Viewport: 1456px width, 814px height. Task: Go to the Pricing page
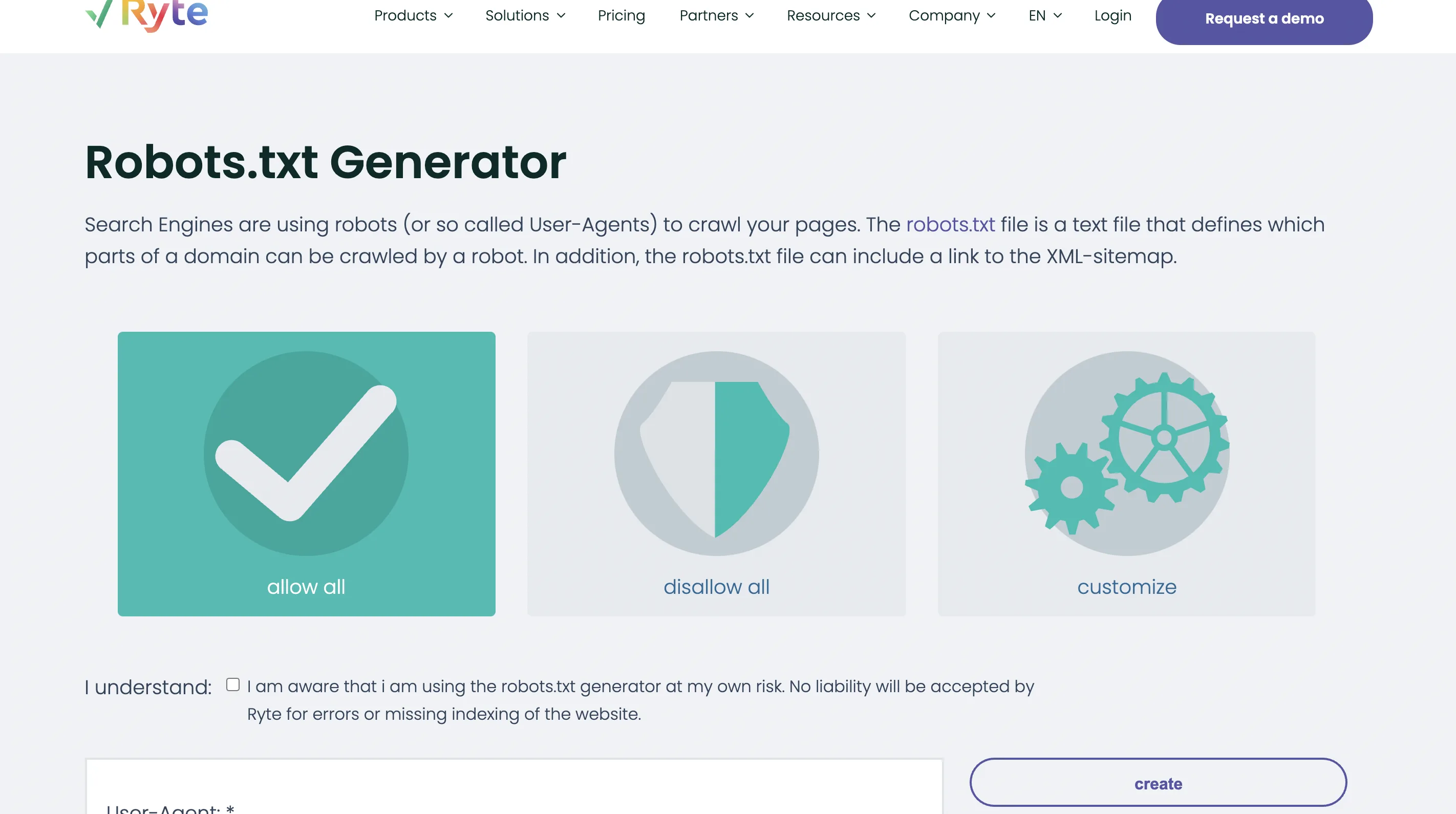tap(621, 16)
